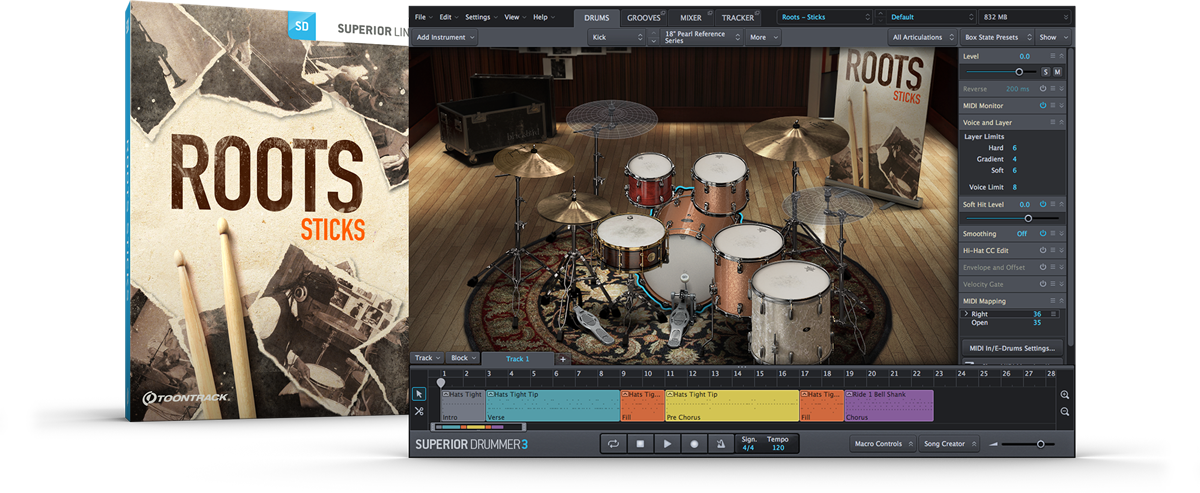Collapse the MIDI Mapping section
The width and height of the screenshot is (1200, 493).
(x=1061, y=301)
